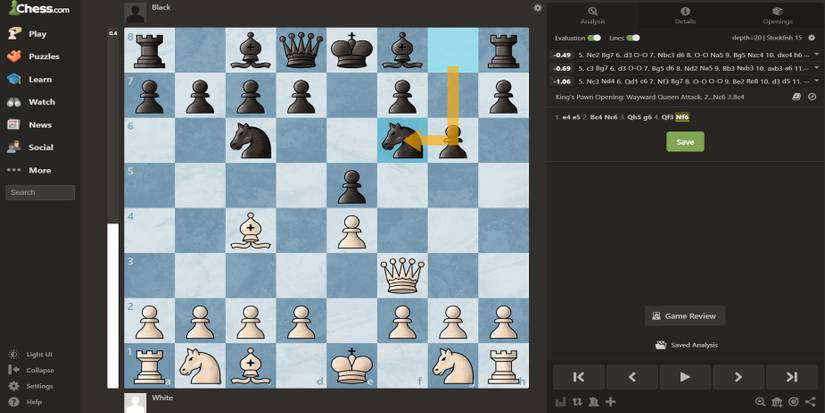Click the -0.49 evaluation line moves
The height and width of the screenshot is (413, 825).
click(693, 55)
